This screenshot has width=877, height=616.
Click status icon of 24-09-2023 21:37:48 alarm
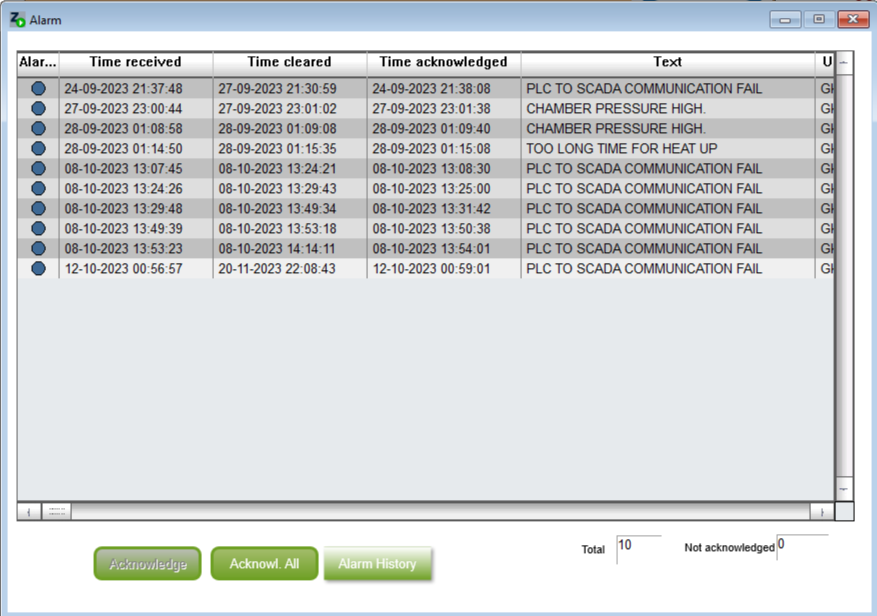pos(38,88)
